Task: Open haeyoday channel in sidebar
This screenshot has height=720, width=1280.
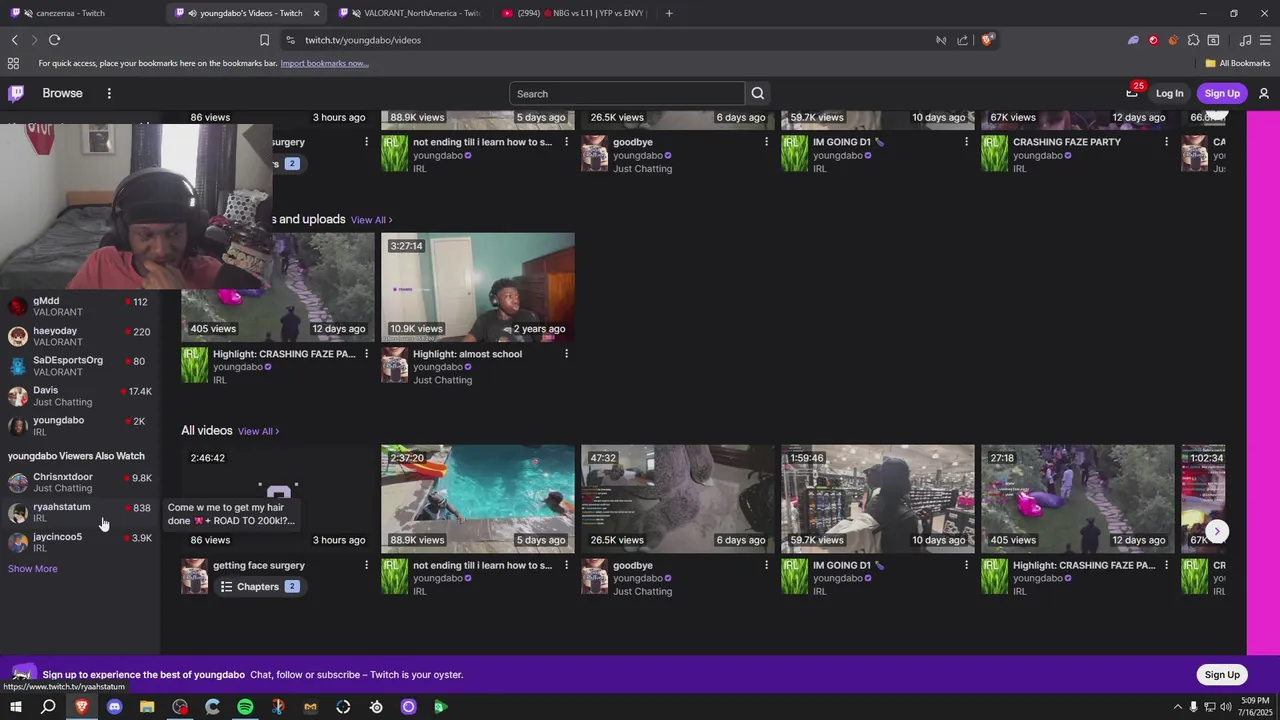Action: point(80,336)
